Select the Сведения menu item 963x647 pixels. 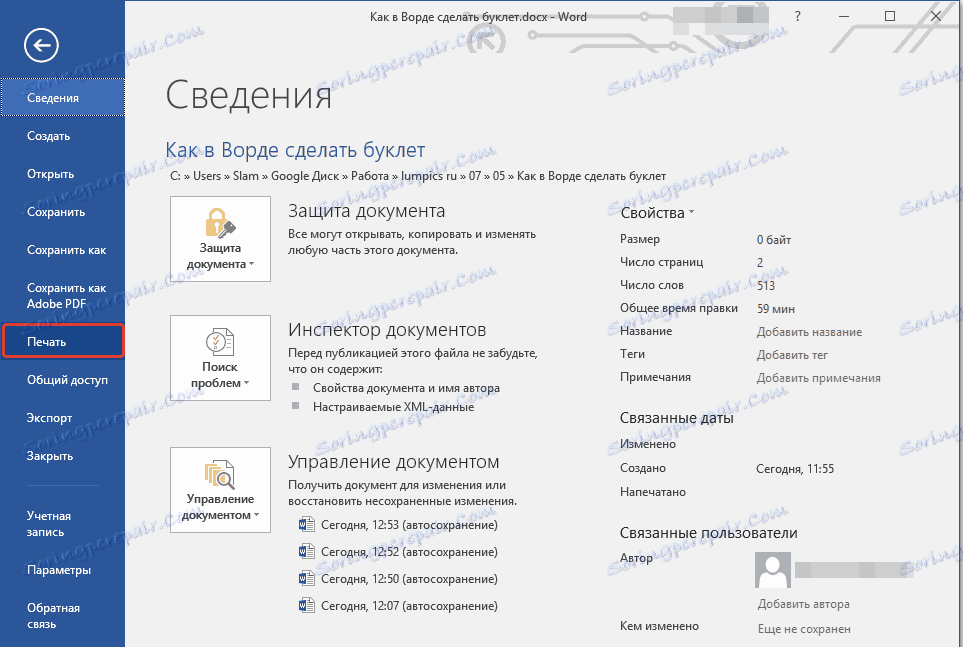coord(63,98)
